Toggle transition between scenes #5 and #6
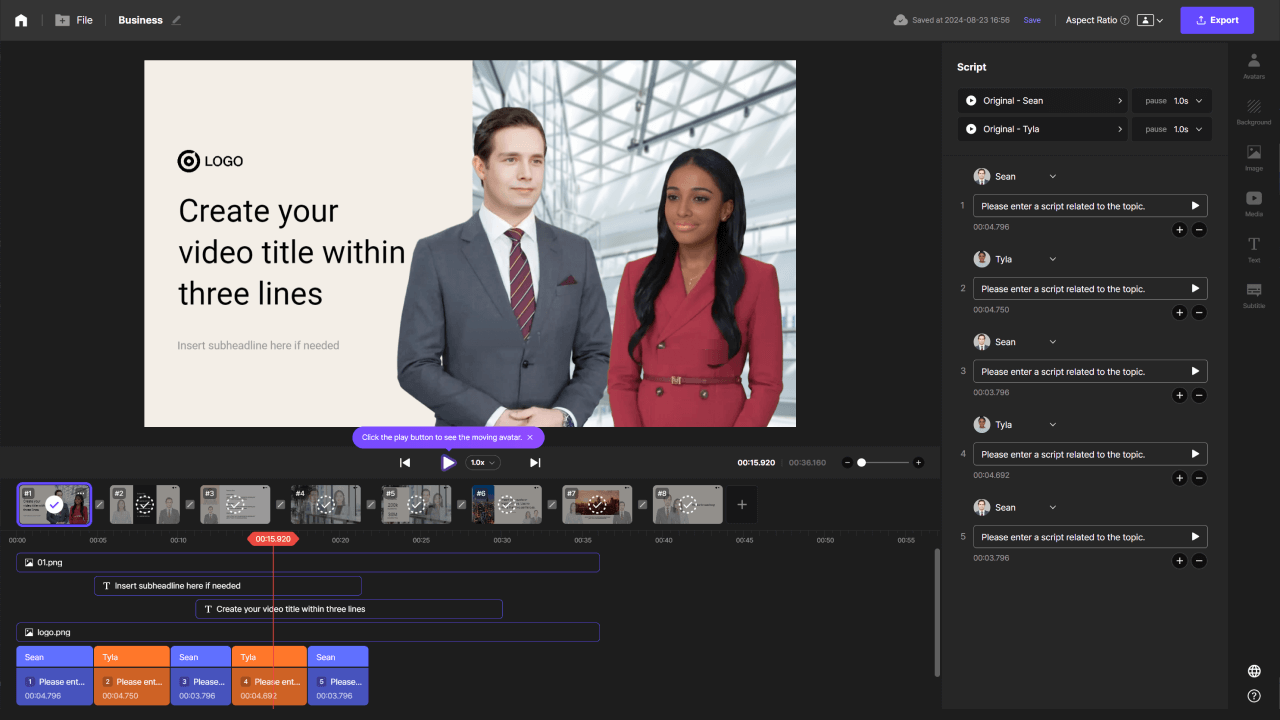1280x720 pixels. click(461, 505)
